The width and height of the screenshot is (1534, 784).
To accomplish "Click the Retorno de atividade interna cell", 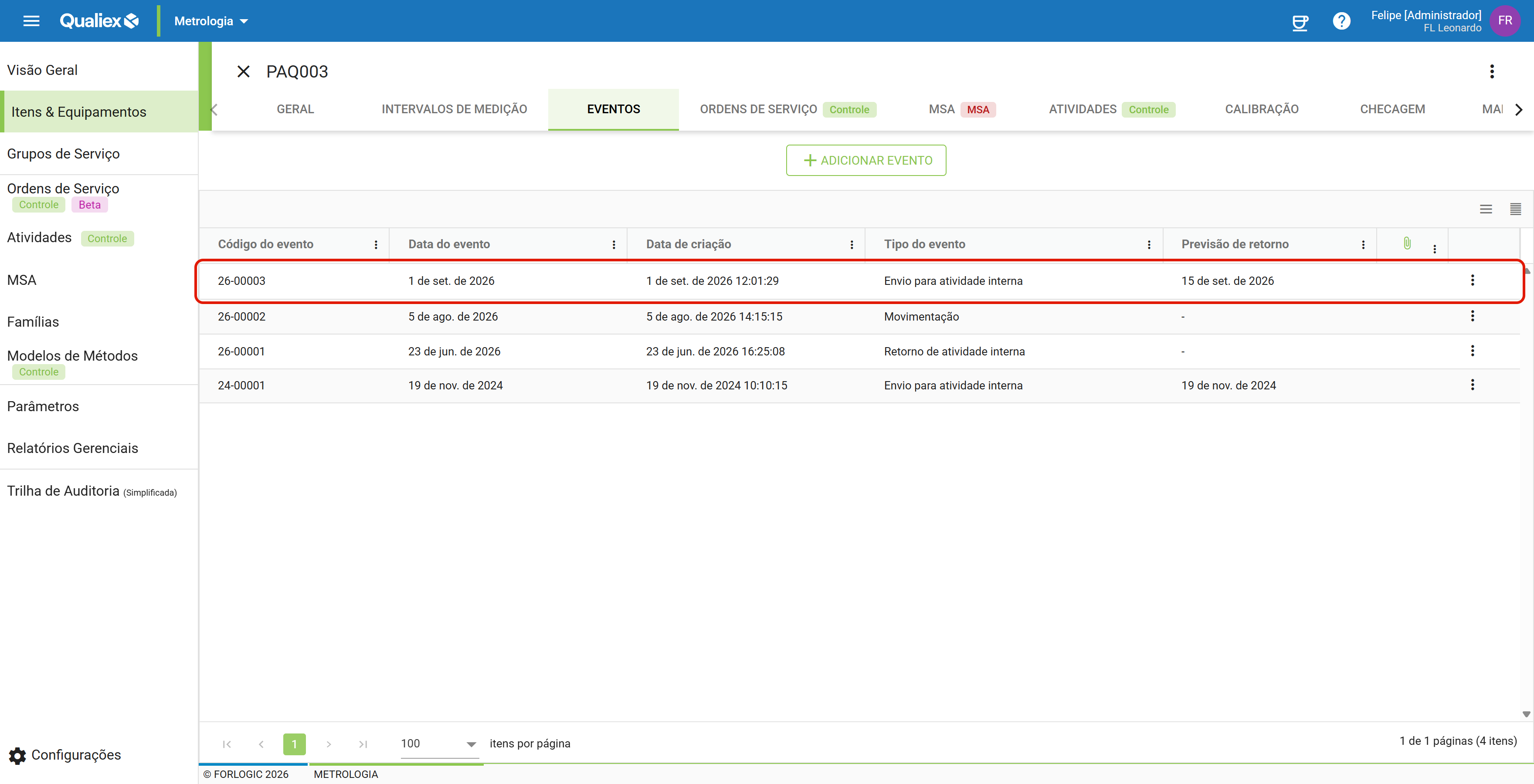I will (x=954, y=352).
